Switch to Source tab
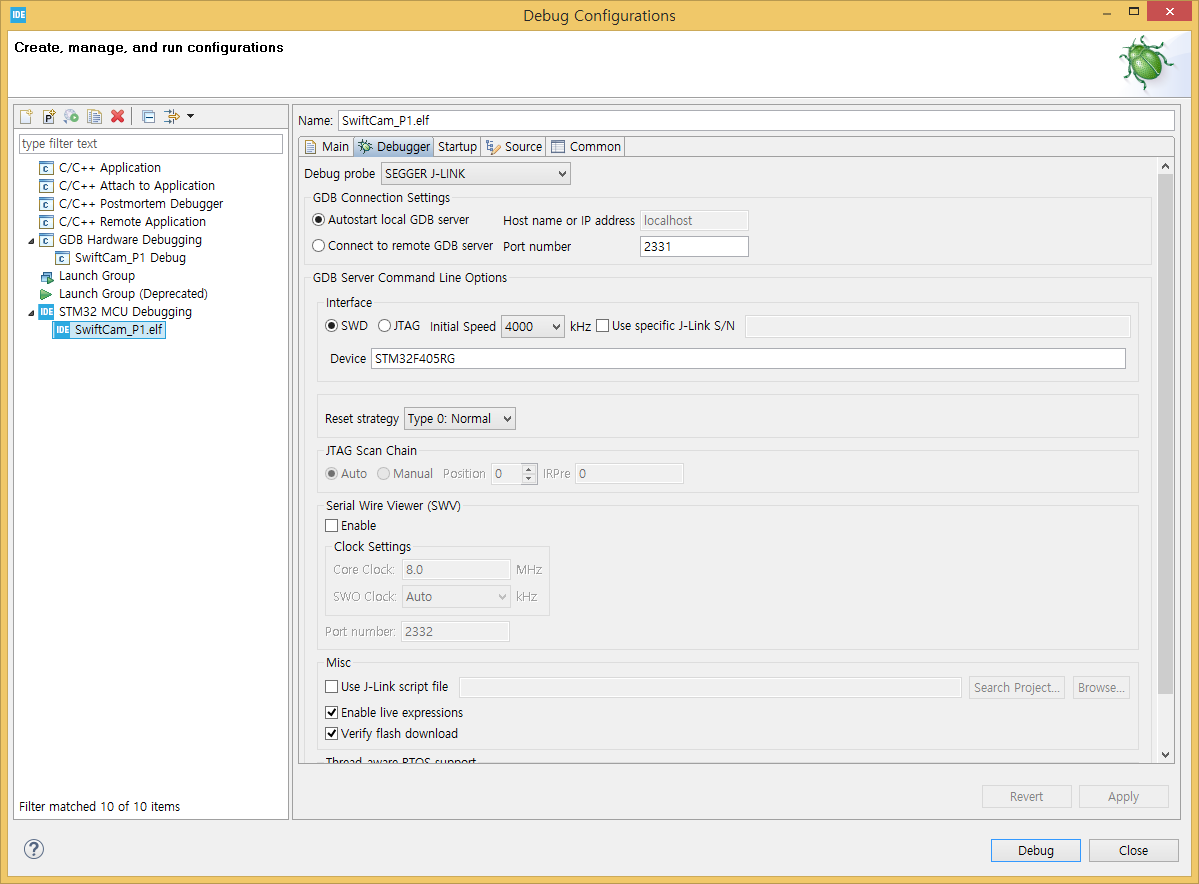Screen dimensions: 1199x884 pyautogui.click(x=514, y=147)
